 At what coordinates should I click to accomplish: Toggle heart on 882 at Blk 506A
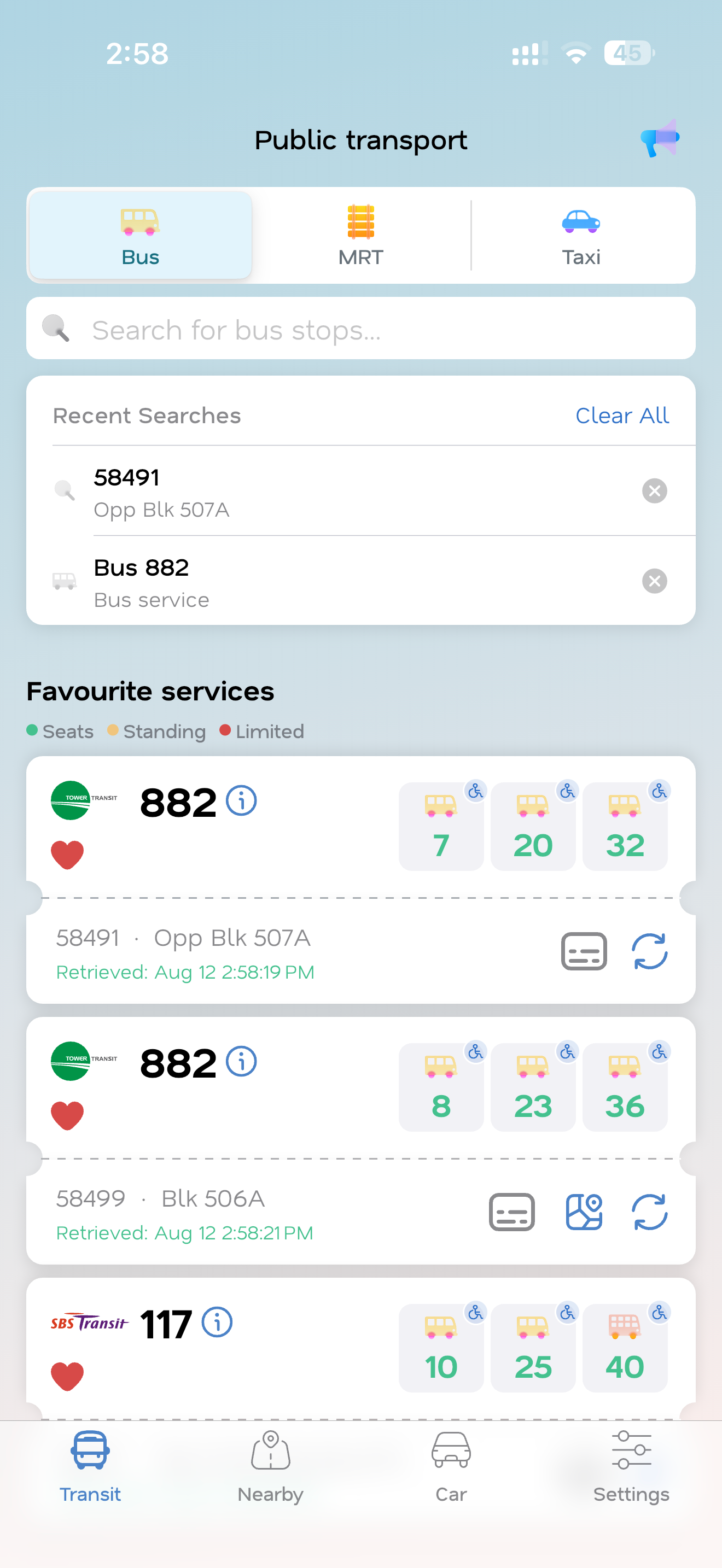coord(67,1115)
